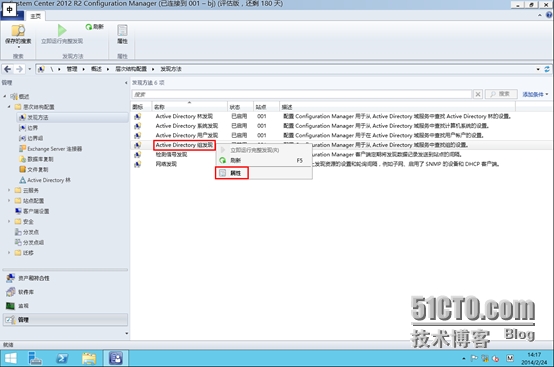Open Exchange Server connector tree node
The height and width of the screenshot is (367, 554).
(51, 149)
